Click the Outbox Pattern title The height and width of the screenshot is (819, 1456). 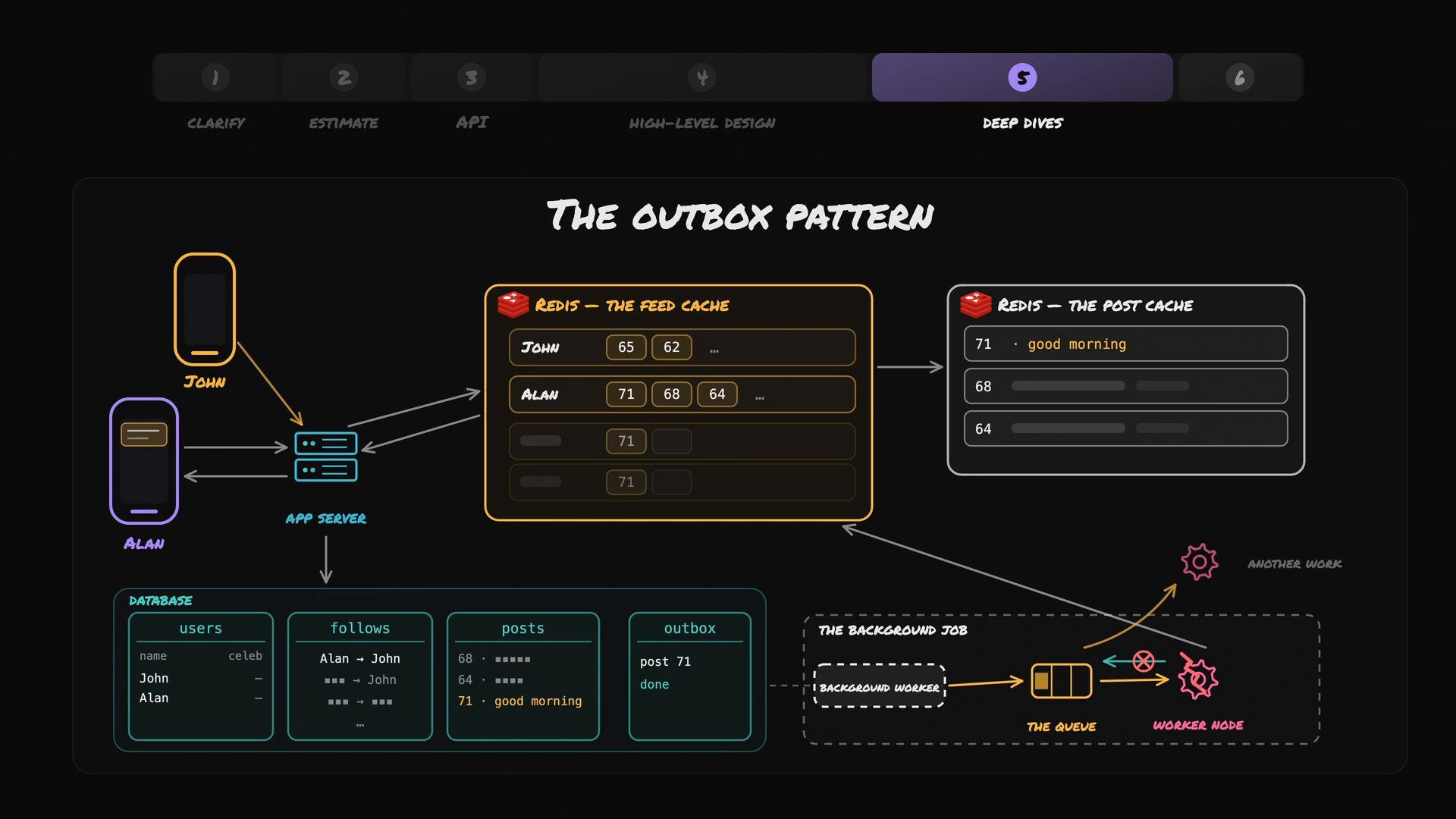740,216
